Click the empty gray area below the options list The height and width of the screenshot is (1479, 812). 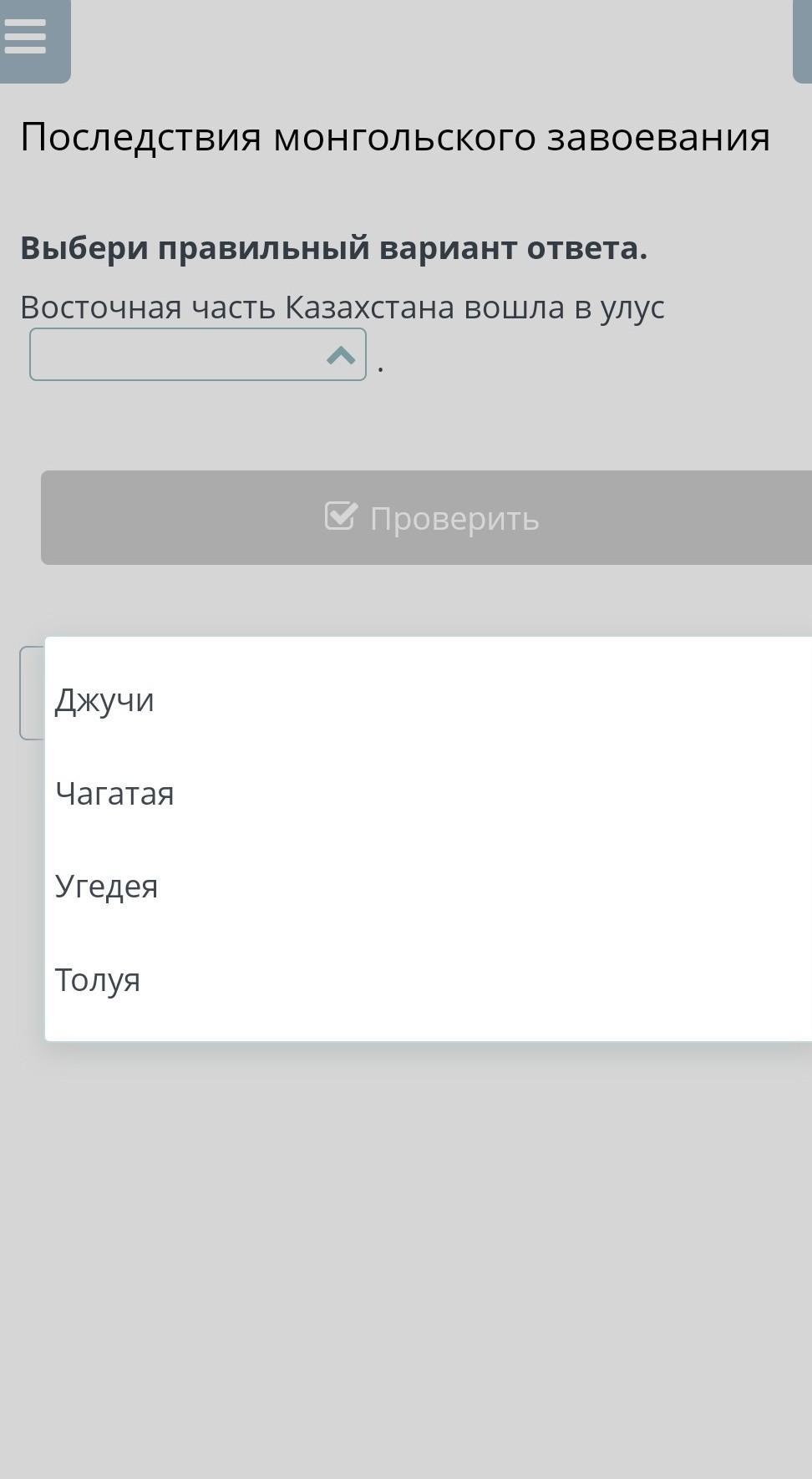406,1253
